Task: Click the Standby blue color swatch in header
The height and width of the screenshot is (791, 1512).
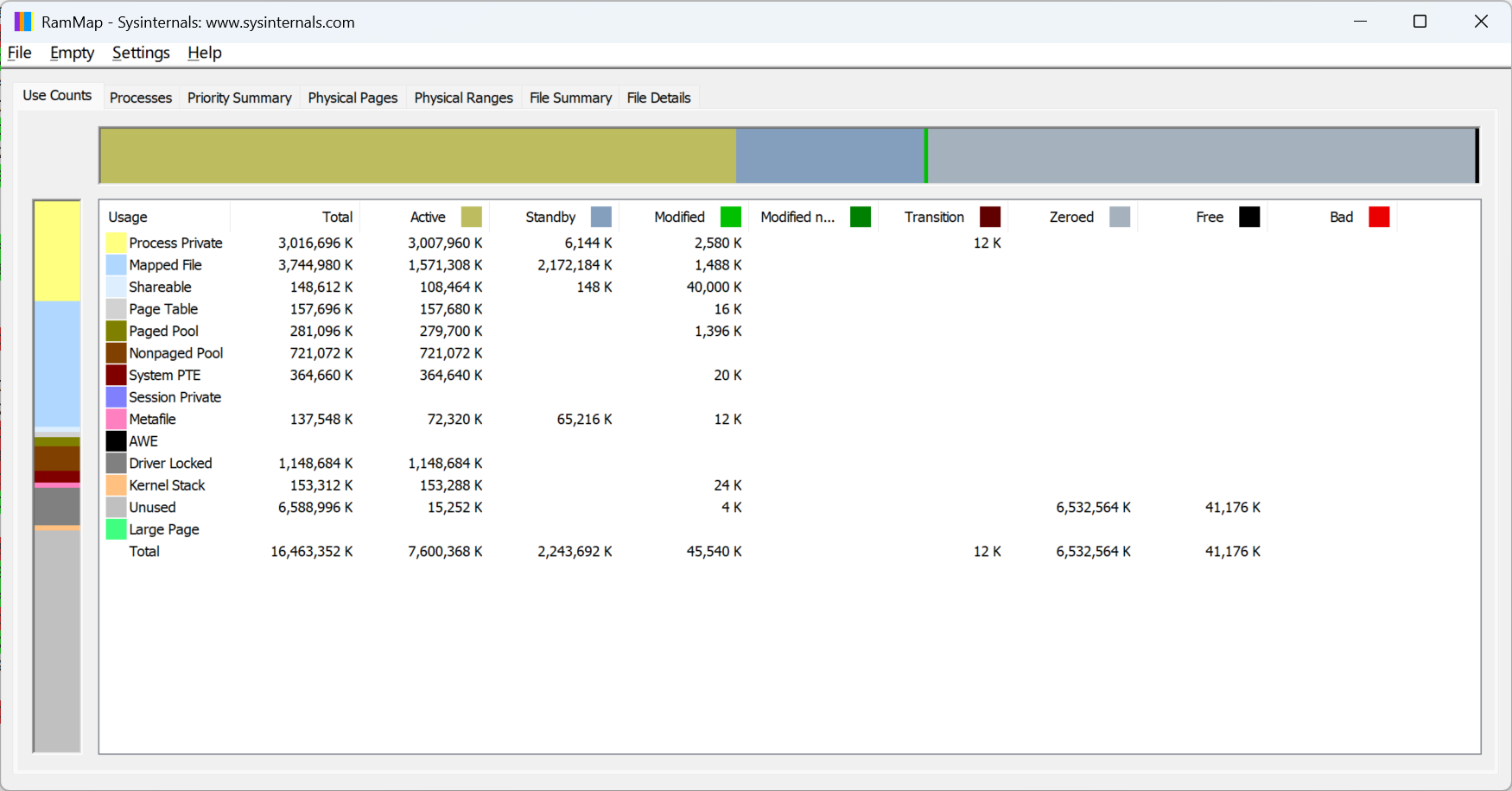Action: [x=601, y=217]
